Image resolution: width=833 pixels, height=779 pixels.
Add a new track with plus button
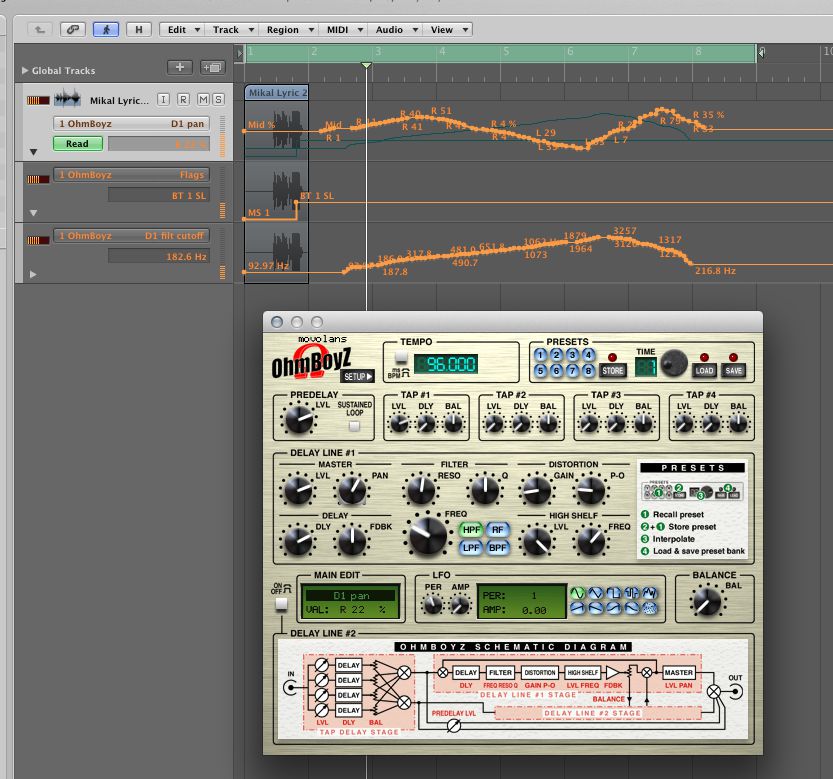180,67
